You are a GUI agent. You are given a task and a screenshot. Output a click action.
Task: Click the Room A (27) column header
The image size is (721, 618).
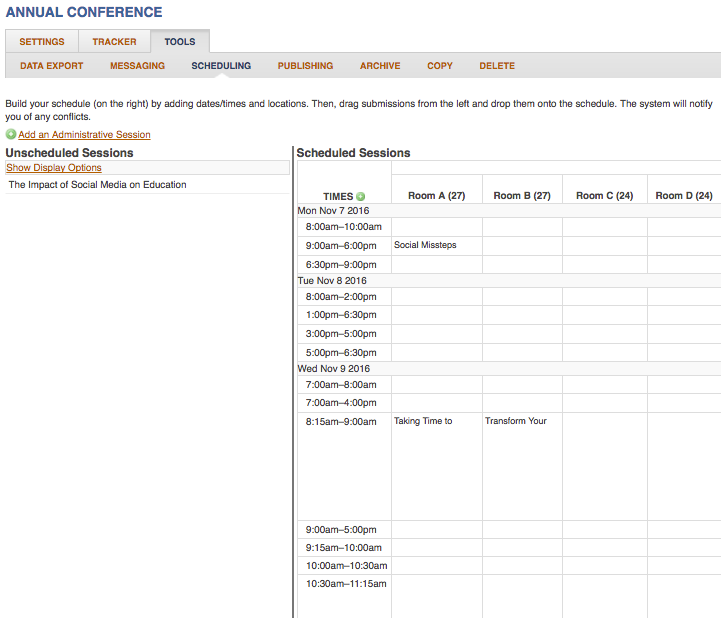click(x=437, y=195)
